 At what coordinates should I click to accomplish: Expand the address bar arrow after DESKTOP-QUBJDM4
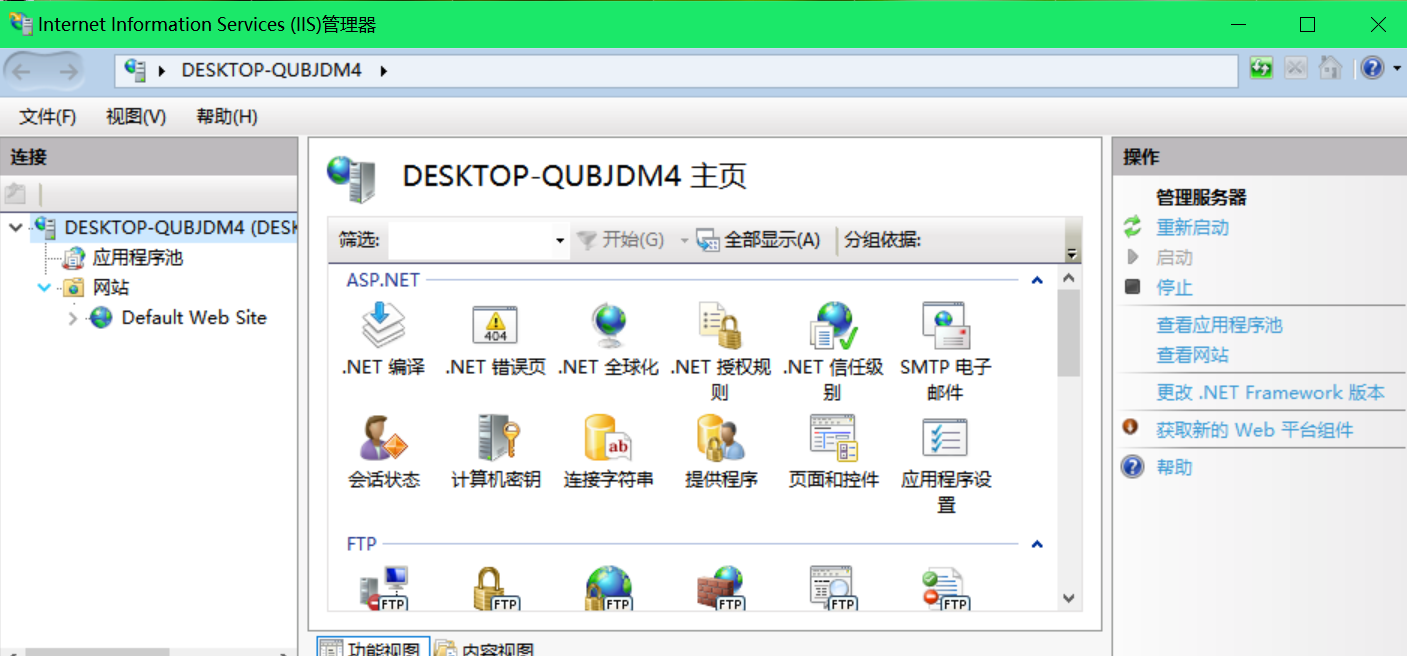click(383, 71)
